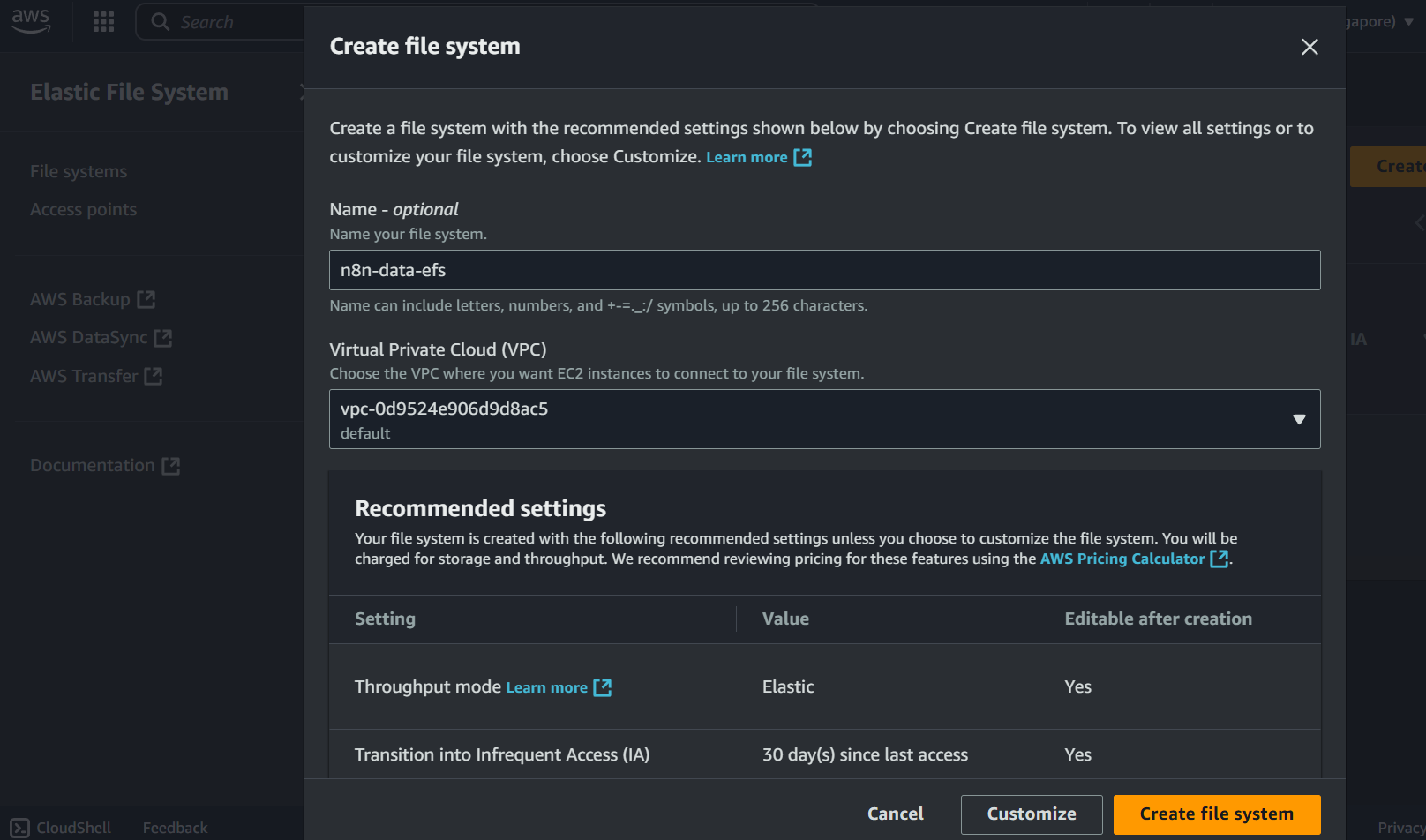Open CloudShell terminal icon
Screen dimensions: 1426x840
(x=19, y=828)
